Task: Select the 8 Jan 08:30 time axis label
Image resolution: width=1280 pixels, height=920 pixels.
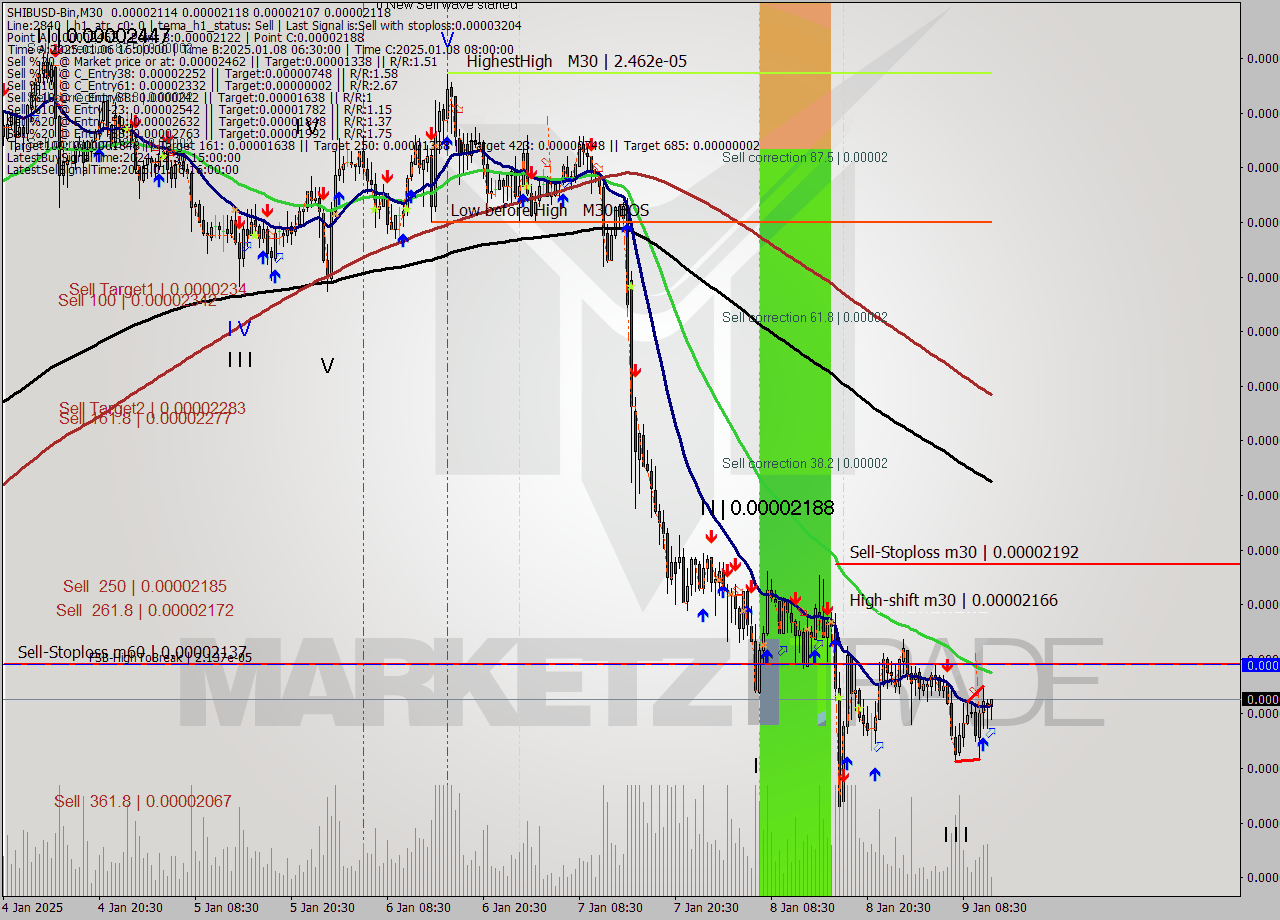Action: [x=803, y=908]
